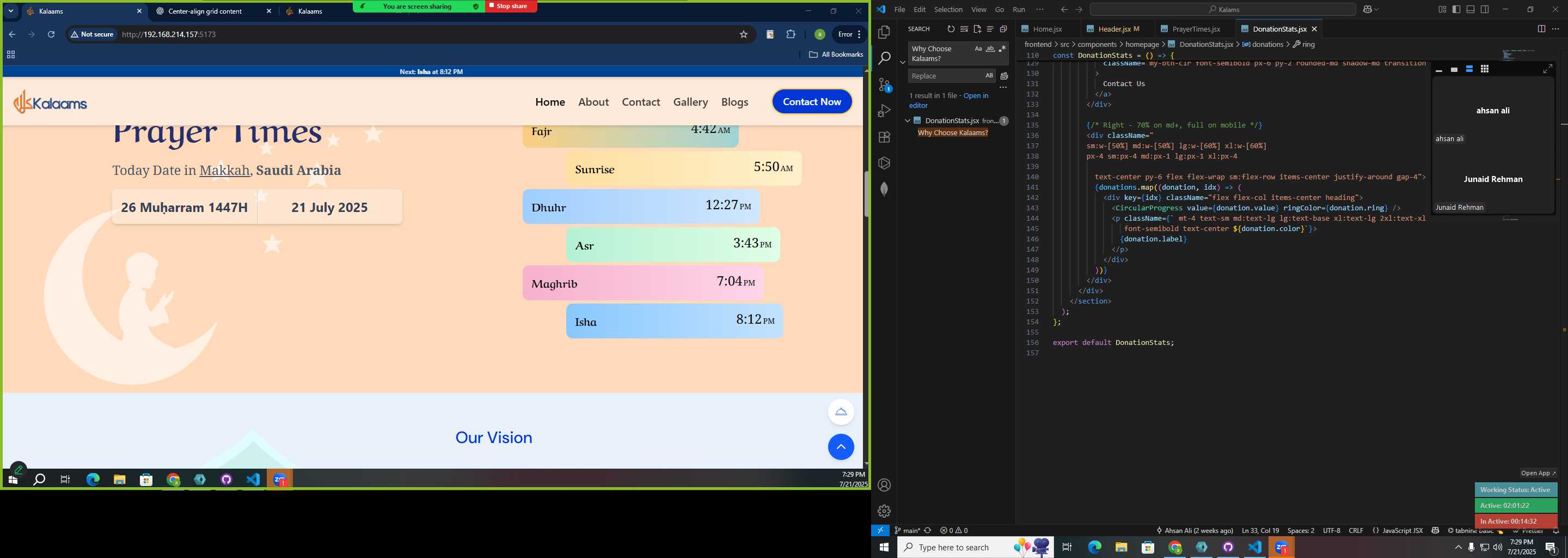Click the Copilot status icon in status bar
Screen dimensions: 1568x558
tap(1435, 531)
